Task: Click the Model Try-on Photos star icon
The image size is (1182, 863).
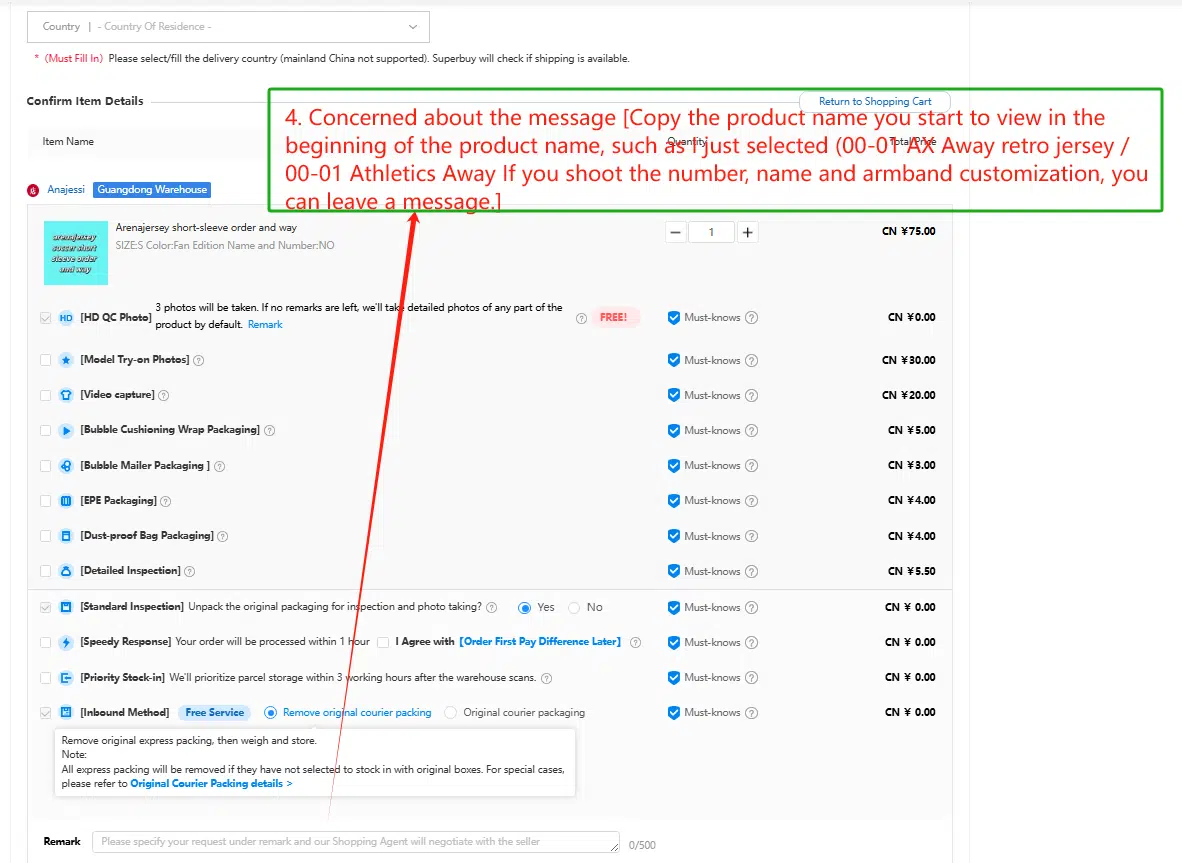Action: tap(66, 360)
